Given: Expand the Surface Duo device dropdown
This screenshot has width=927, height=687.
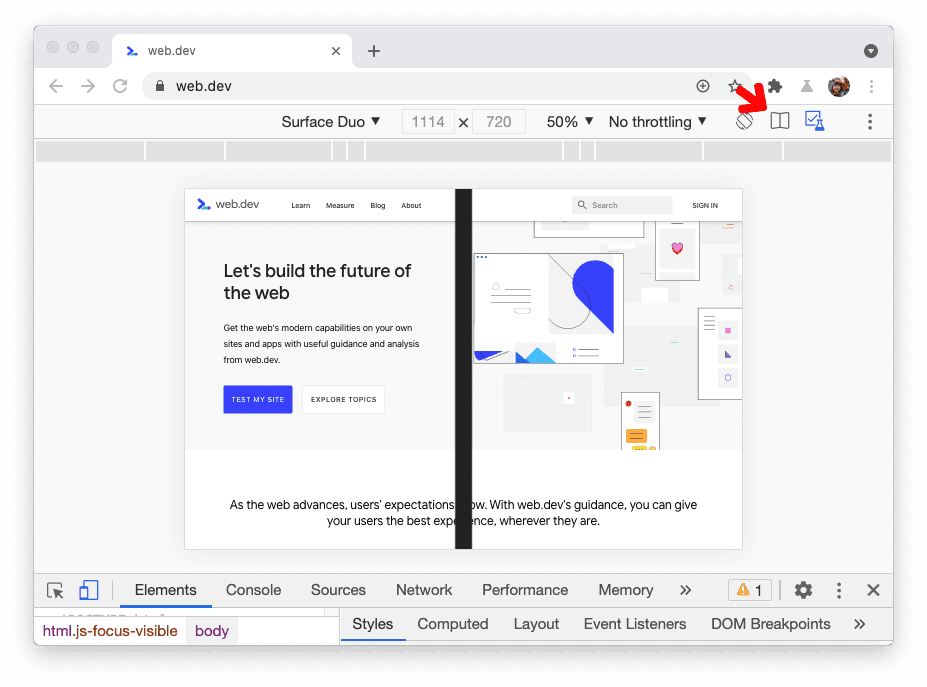Looking at the screenshot, I should pyautogui.click(x=331, y=122).
